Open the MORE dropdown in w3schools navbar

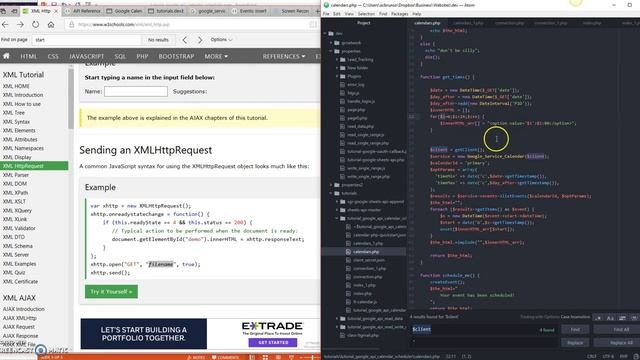[x=216, y=56]
